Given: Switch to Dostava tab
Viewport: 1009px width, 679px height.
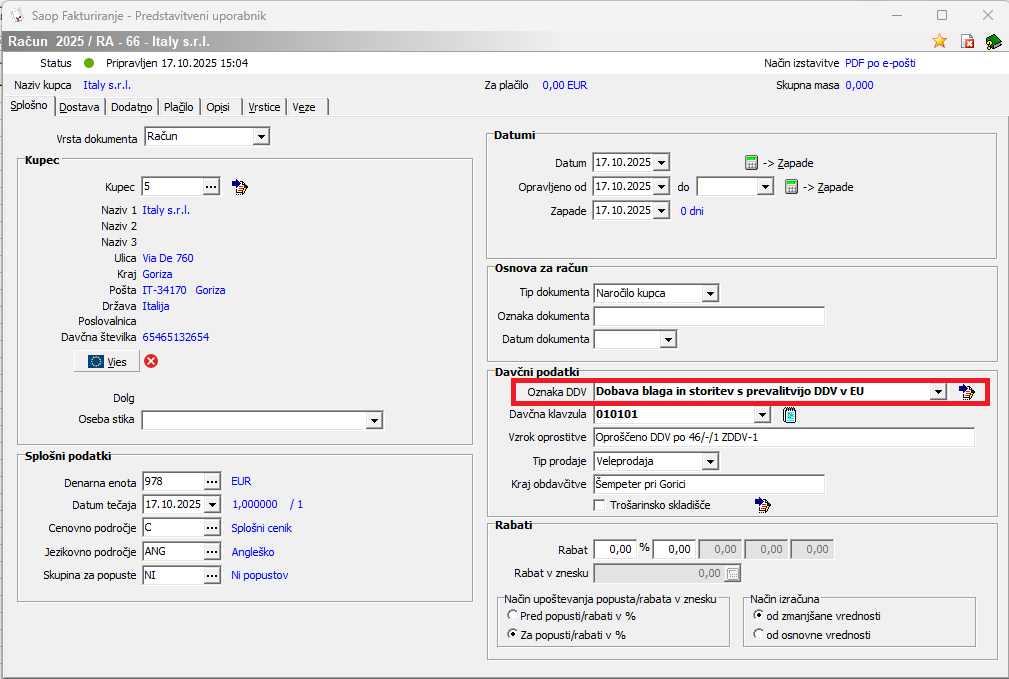Looking at the screenshot, I should [79, 107].
